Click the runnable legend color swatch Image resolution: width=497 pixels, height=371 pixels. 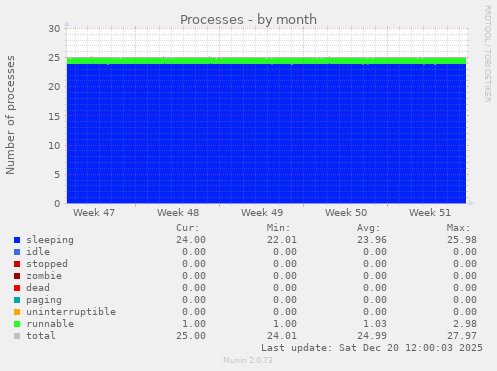point(17,324)
